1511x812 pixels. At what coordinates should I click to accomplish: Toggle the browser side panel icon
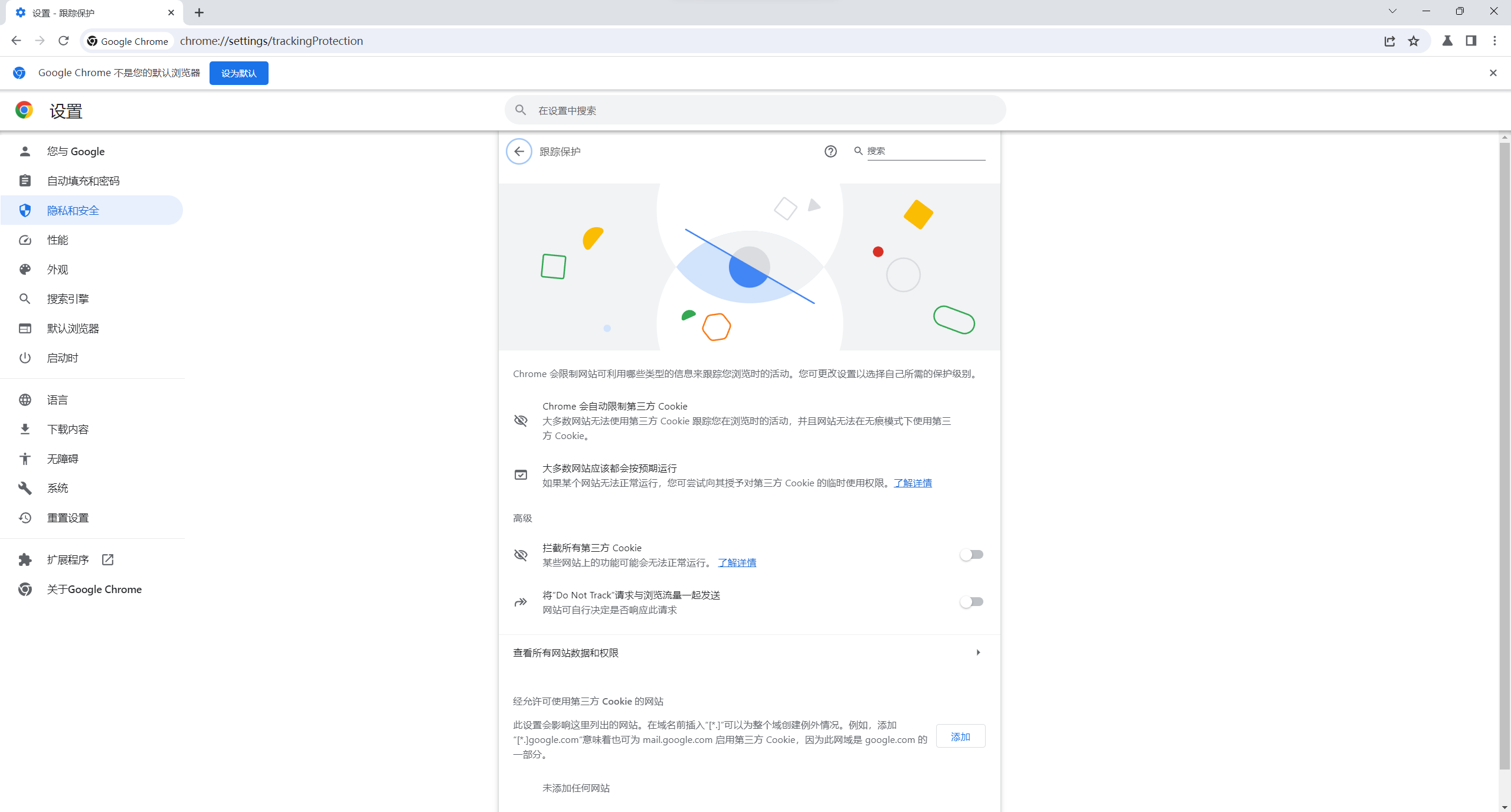(1471, 41)
